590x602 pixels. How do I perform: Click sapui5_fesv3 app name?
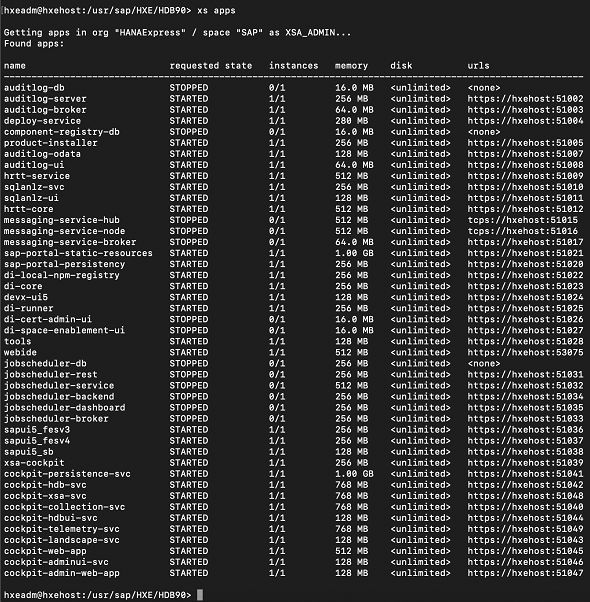pos(37,430)
